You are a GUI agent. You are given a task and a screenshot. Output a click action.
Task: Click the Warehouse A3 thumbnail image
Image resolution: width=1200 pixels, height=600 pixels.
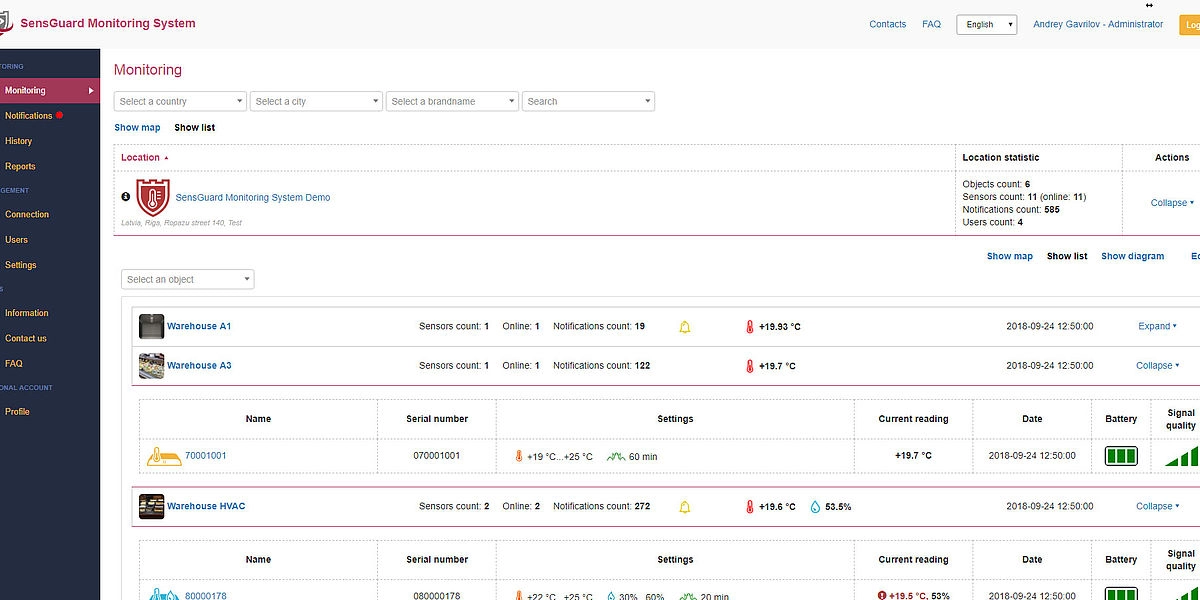pos(151,366)
